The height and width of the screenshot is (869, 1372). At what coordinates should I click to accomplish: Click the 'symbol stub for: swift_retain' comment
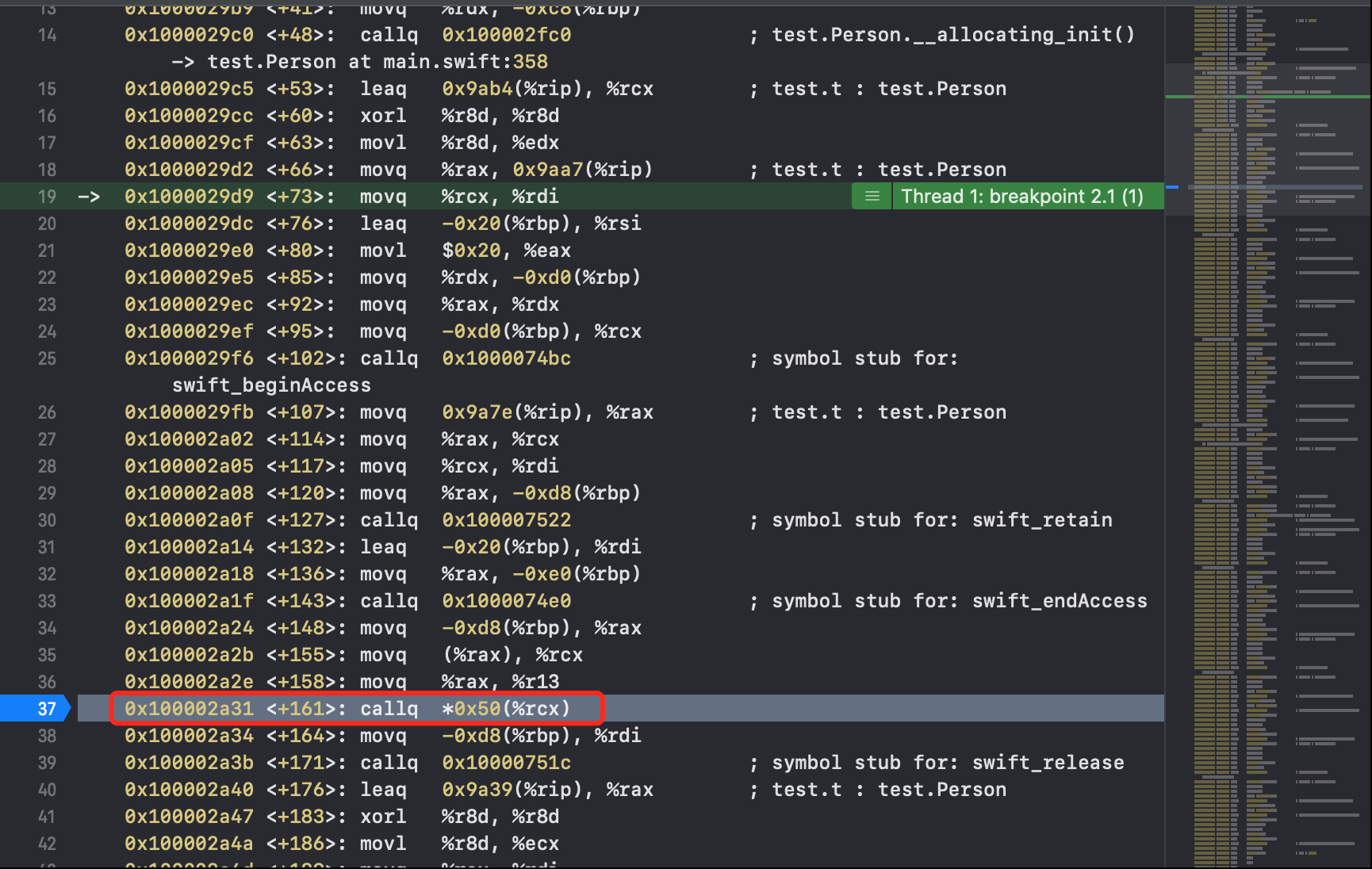coord(942,520)
